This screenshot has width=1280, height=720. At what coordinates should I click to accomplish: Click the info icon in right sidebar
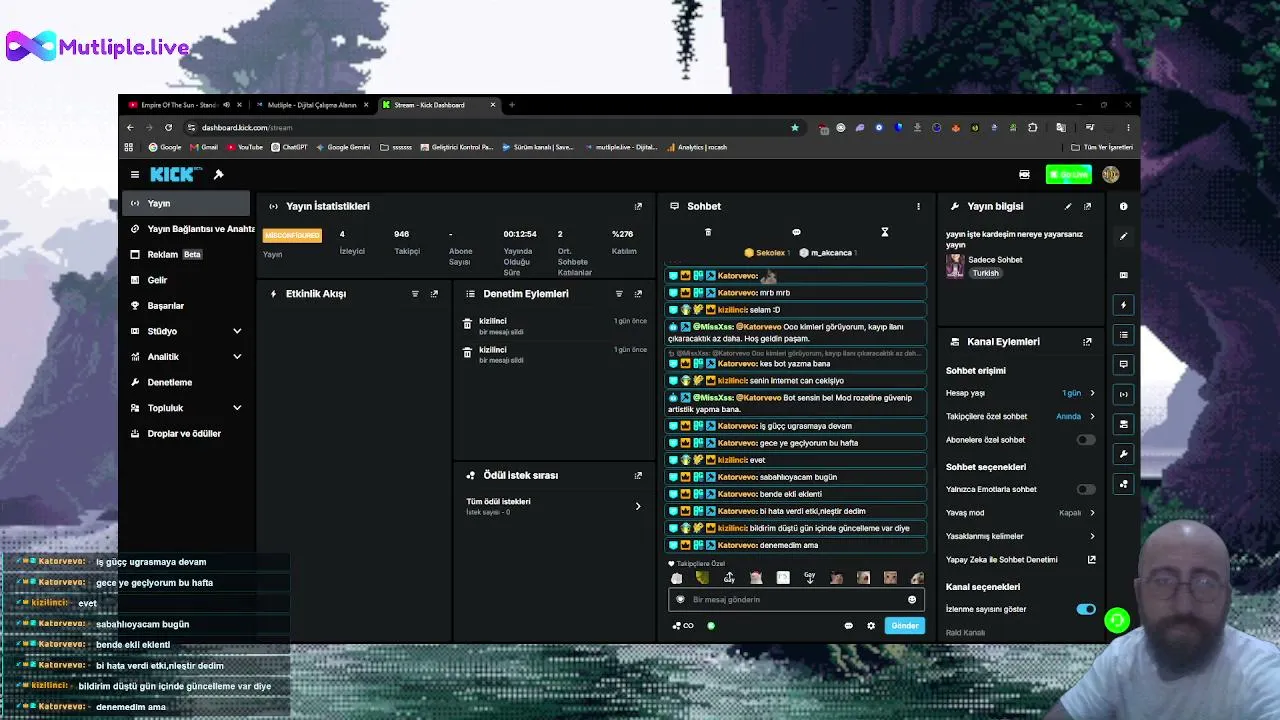pos(1123,206)
